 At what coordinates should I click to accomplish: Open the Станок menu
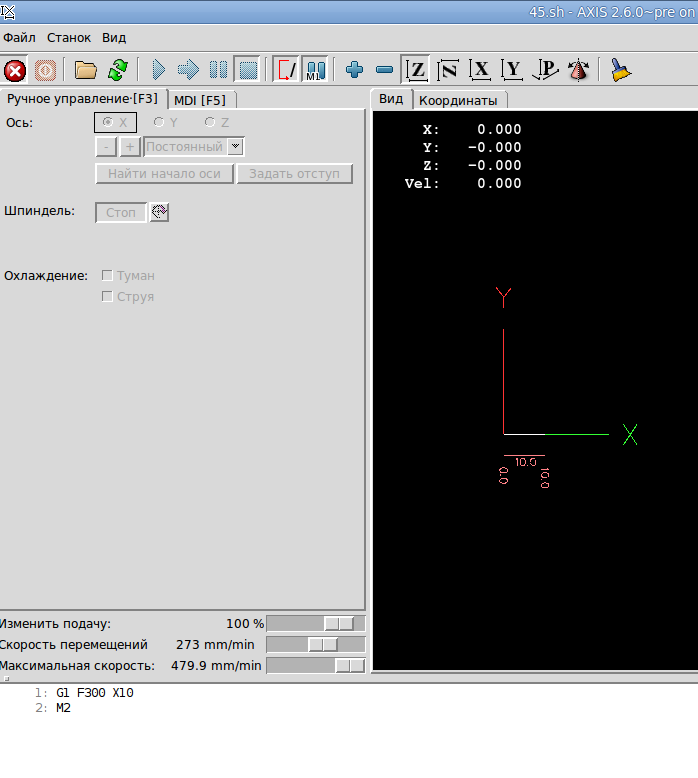click(69, 38)
